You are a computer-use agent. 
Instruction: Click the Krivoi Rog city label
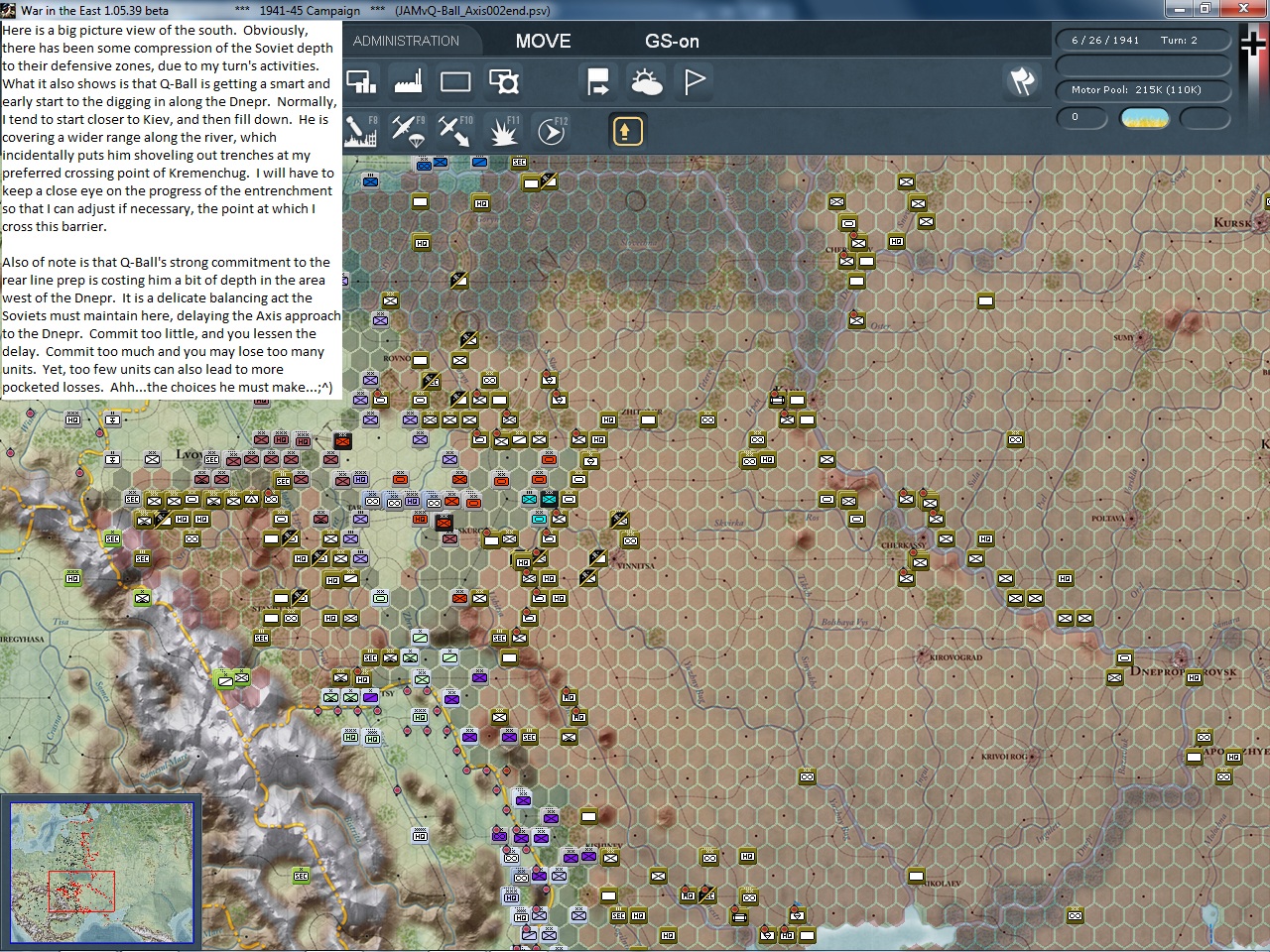click(1003, 757)
